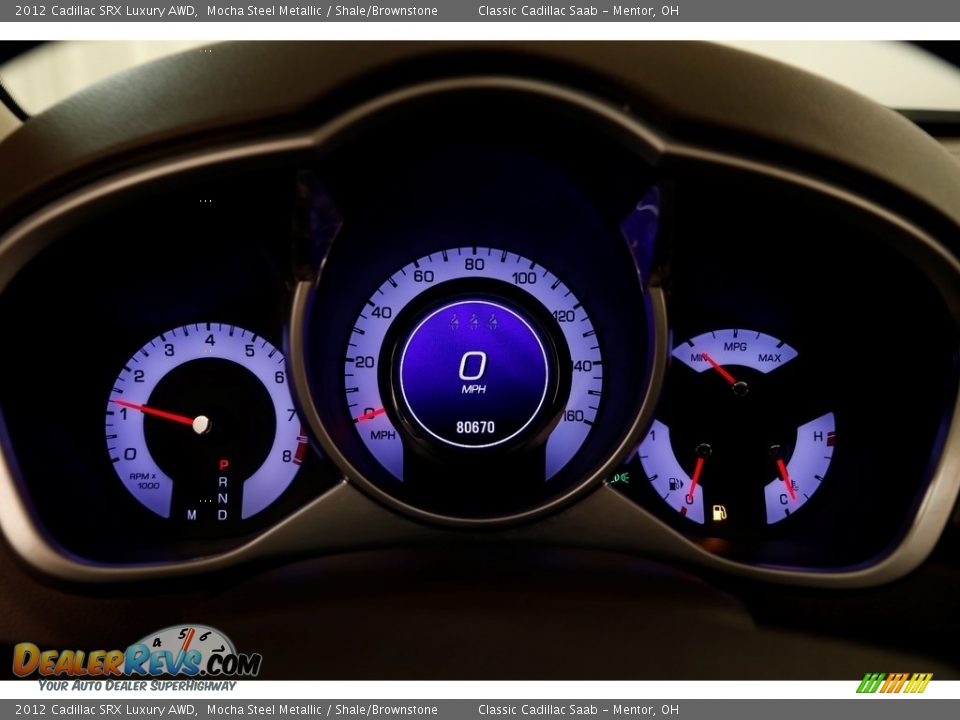Image resolution: width=960 pixels, height=720 pixels.
Task: Click the 80 mark on the speedometer
Action: point(474,265)
